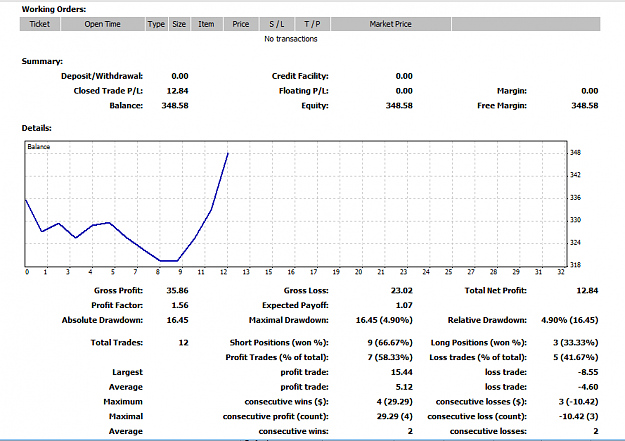Click the Margin label
625x441 pixels.
point(512,91)
